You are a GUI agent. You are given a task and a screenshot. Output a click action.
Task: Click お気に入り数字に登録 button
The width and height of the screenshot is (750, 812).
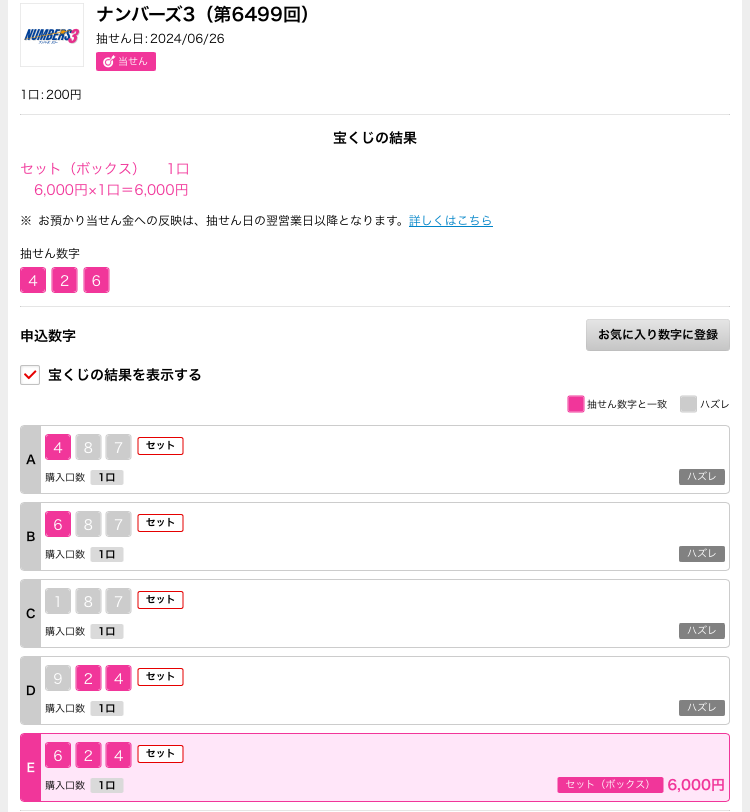(x=658, y=335)
